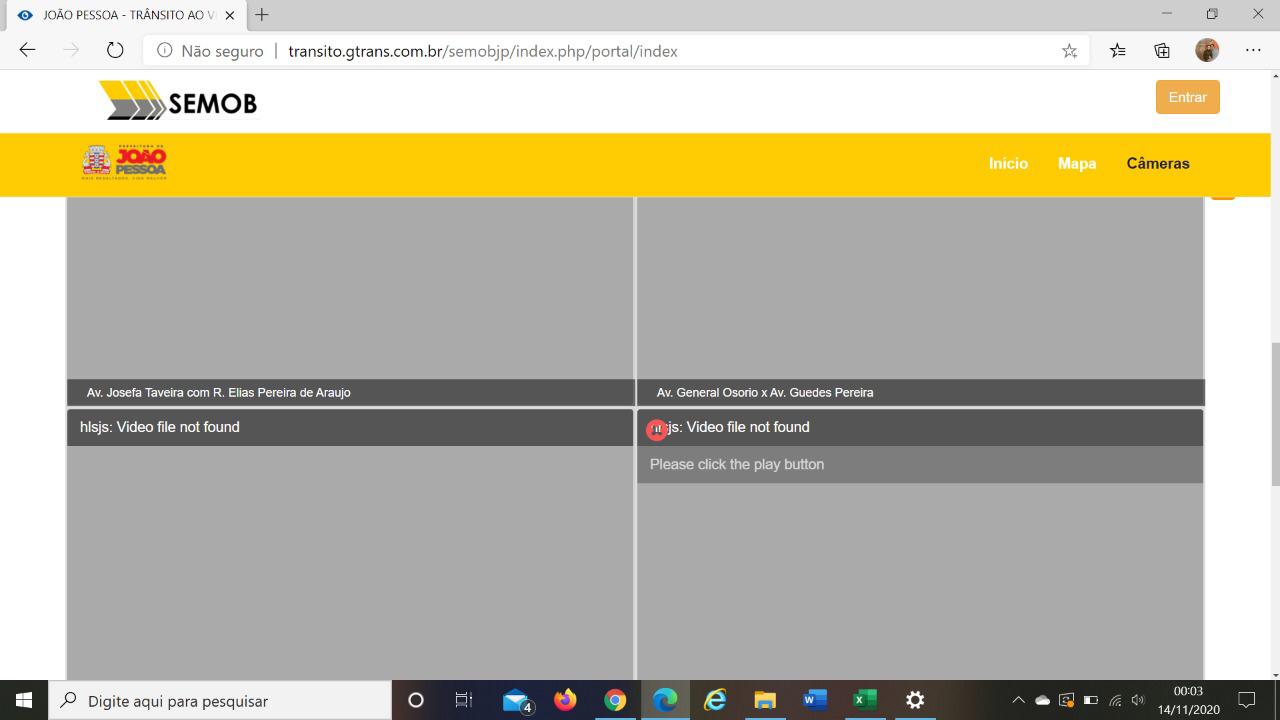The image size is (1280, 720).
Task: Open the Mapa menu item
Action: tap(1077, 163)
